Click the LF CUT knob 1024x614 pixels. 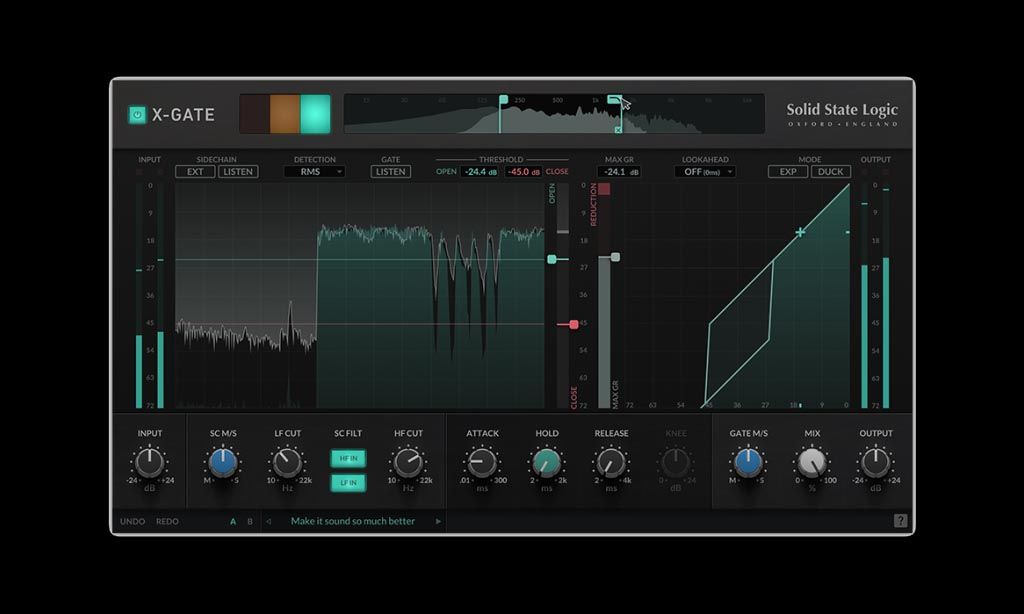click(287, 462)
